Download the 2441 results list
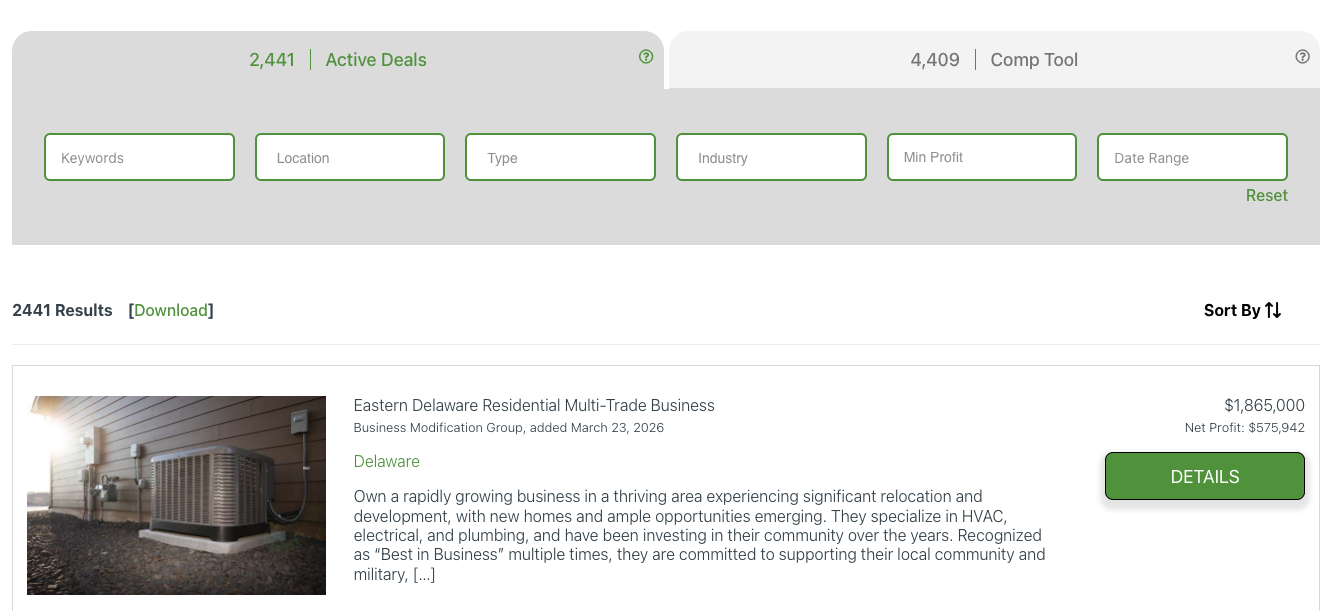1329x611 pixels. click(x=171, y=310)
